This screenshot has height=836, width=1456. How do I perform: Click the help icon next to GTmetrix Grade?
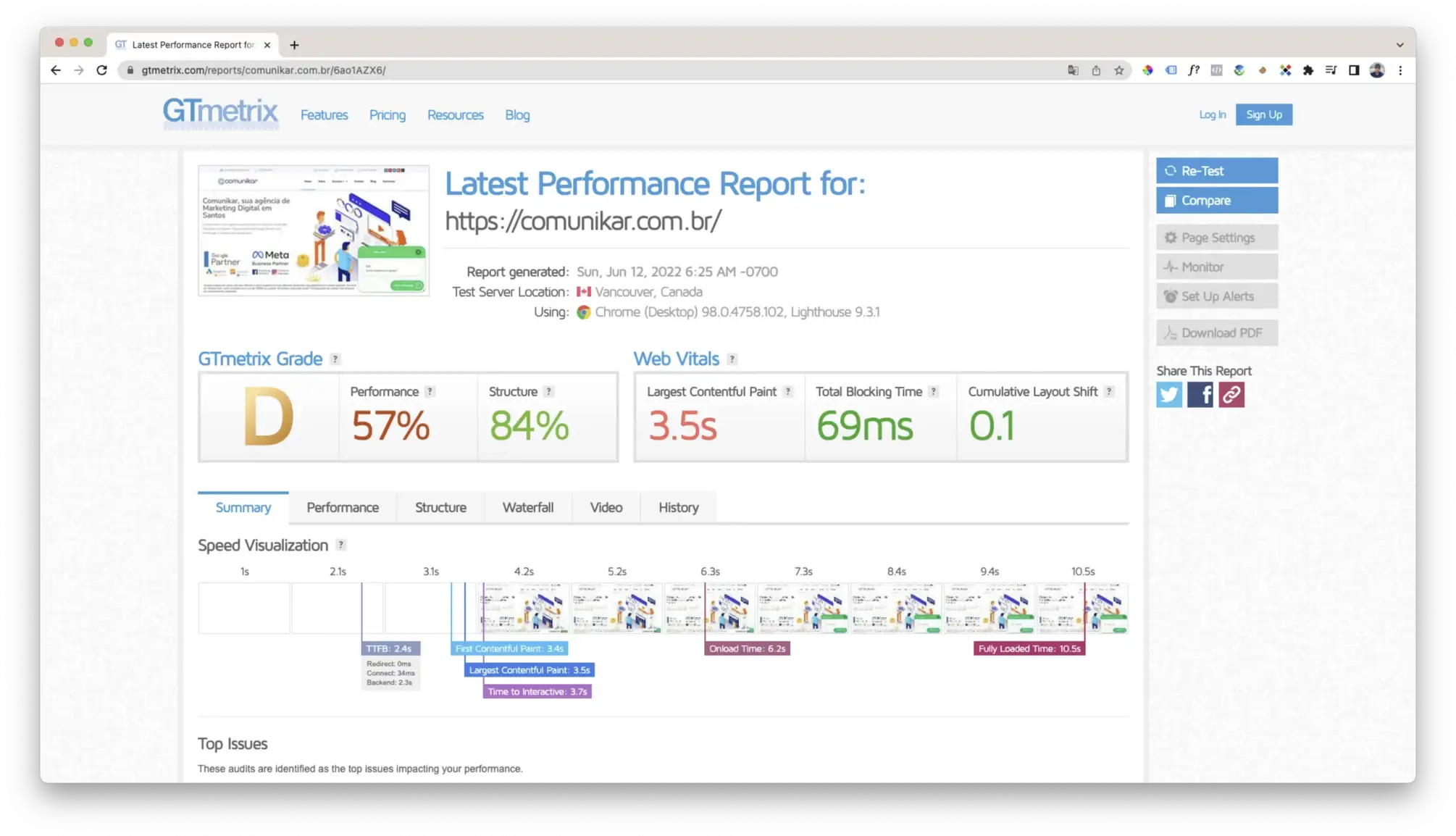pyautogui.click(x=335, y=359)
